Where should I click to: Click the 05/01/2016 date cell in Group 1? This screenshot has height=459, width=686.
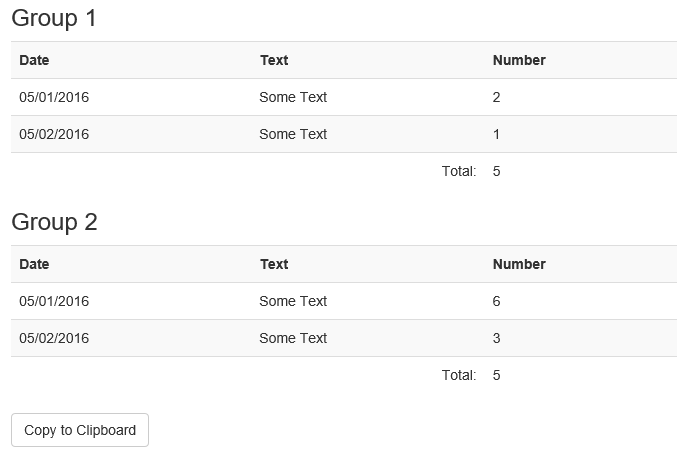point(54,97)
